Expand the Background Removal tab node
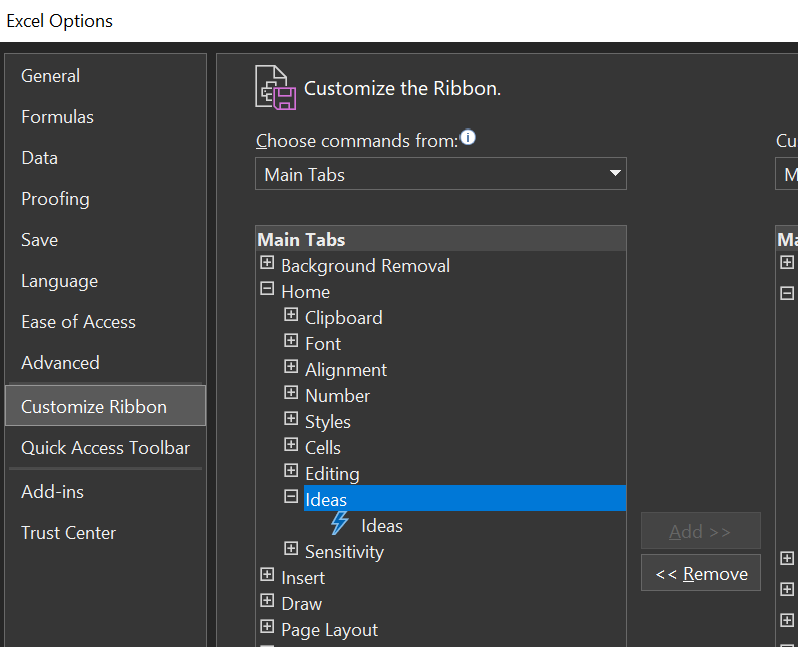This screenshot has width=798, height=647. point(267,263)
